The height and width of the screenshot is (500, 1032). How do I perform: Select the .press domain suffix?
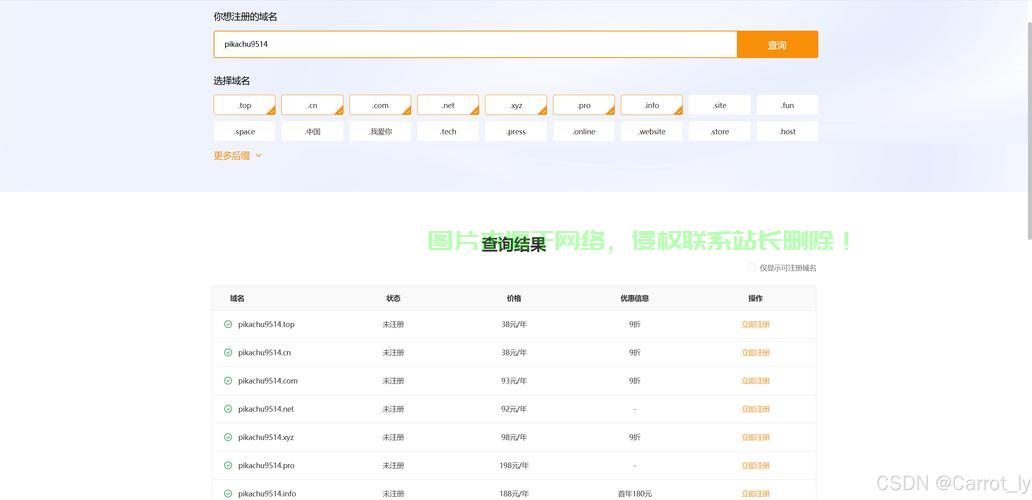click(516, 132)
